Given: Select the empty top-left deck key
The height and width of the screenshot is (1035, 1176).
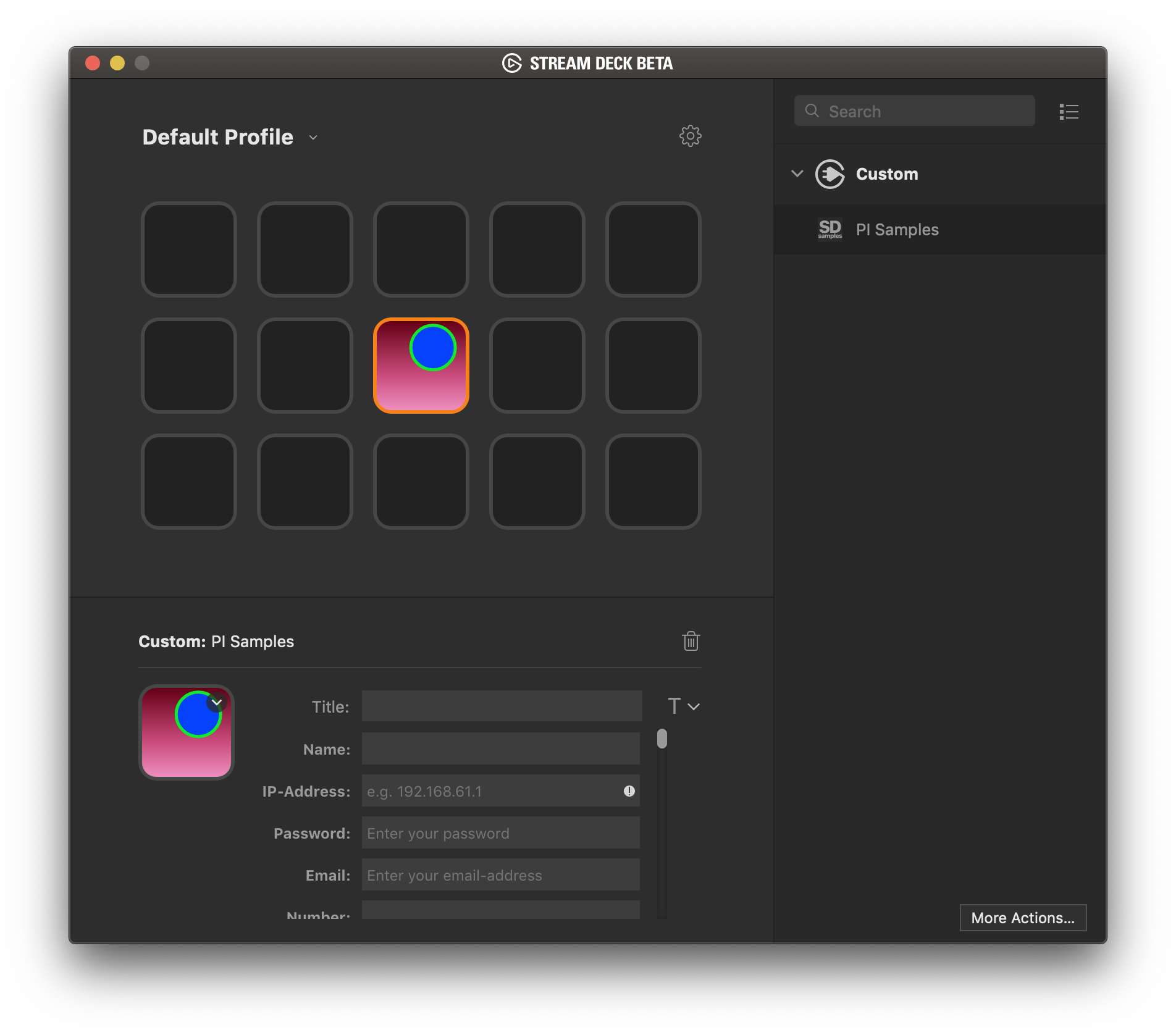Looking at the screenshot, I should coord(189,249).
